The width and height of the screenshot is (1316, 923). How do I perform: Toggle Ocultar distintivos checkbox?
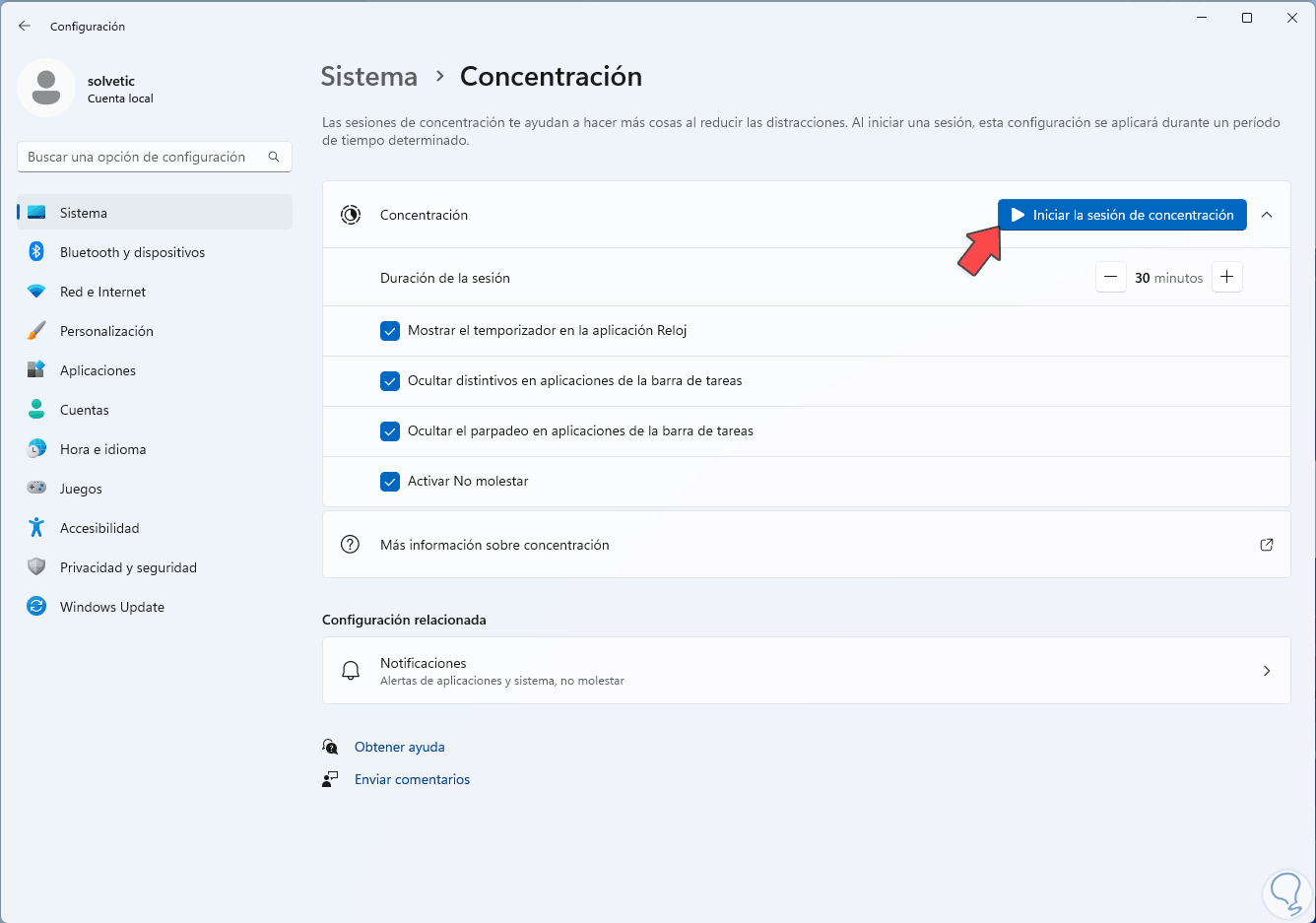pos(390,381)
